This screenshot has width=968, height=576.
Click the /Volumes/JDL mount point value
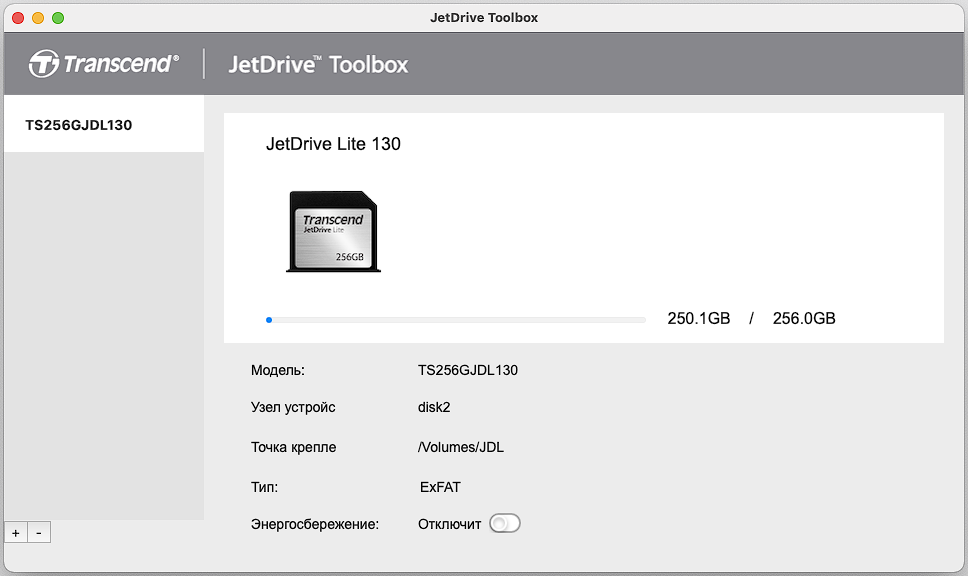(x=461, y=447)
